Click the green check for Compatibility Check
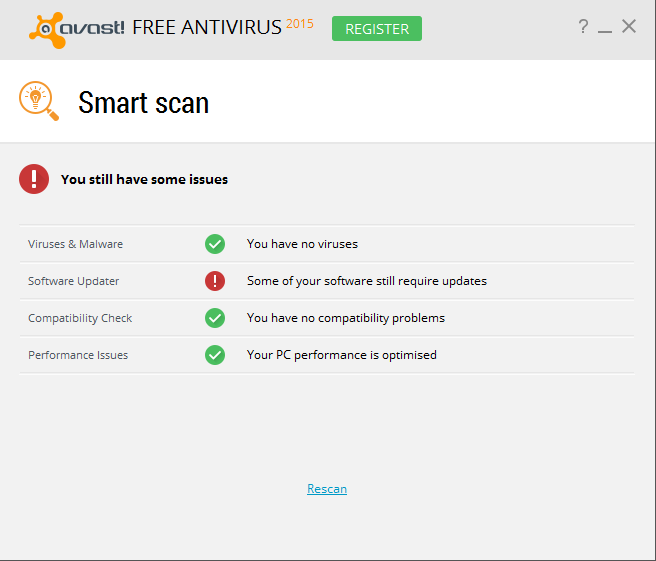Viewport: 656px width, 561px height. coord(215,318)
